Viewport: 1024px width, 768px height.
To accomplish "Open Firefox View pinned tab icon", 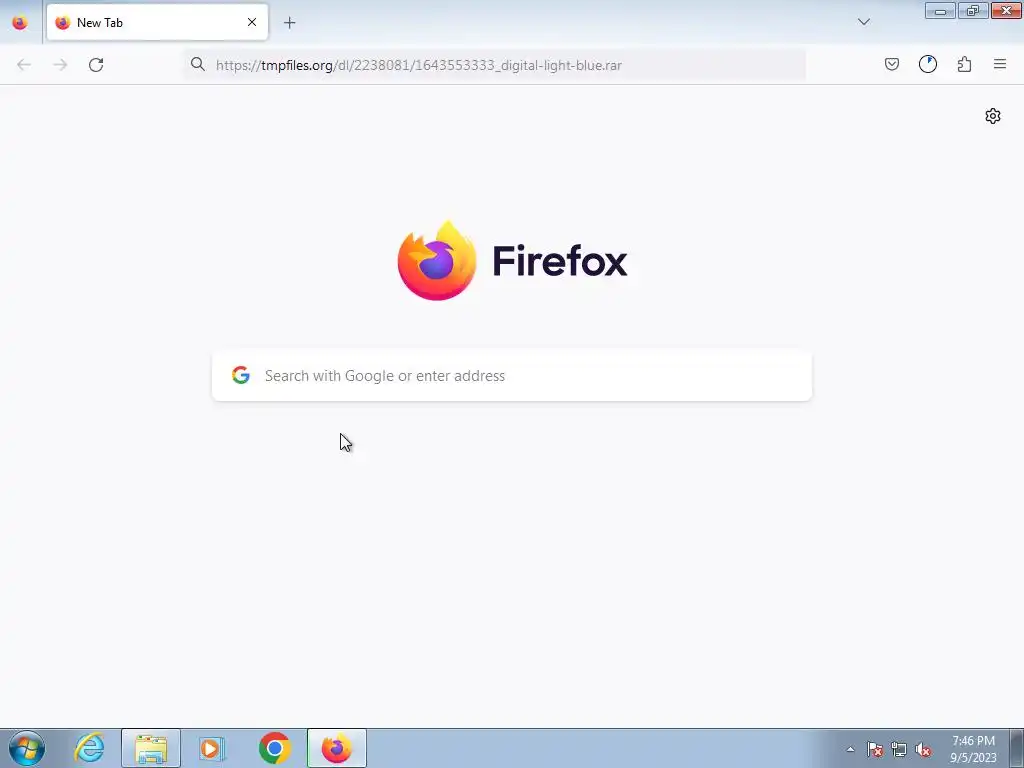I will (x=20, y=23).
